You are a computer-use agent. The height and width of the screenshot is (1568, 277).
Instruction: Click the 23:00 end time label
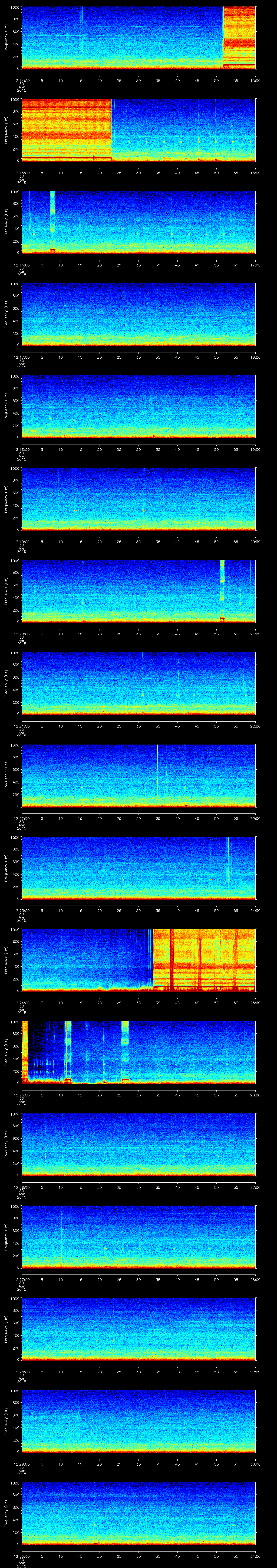[x=255, y=818]
